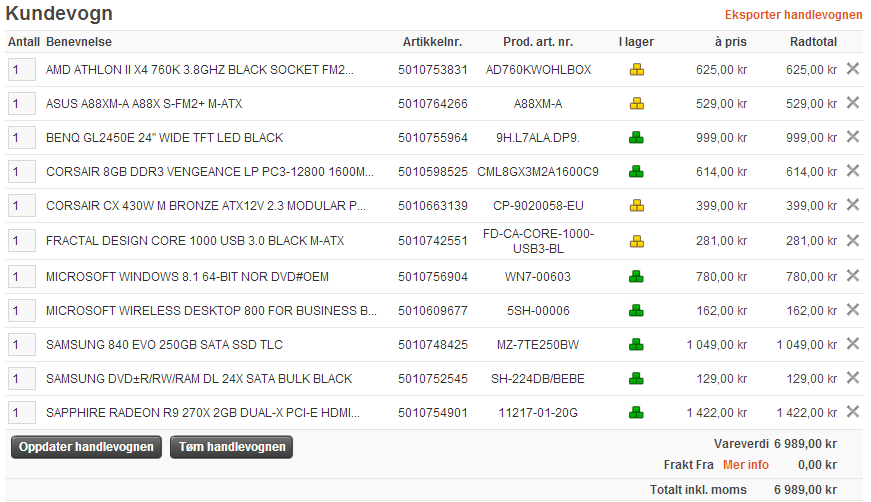Click quantity field for Windows 8.1
The height and width of the screenshot is (502, 871).
click(22, 277)
